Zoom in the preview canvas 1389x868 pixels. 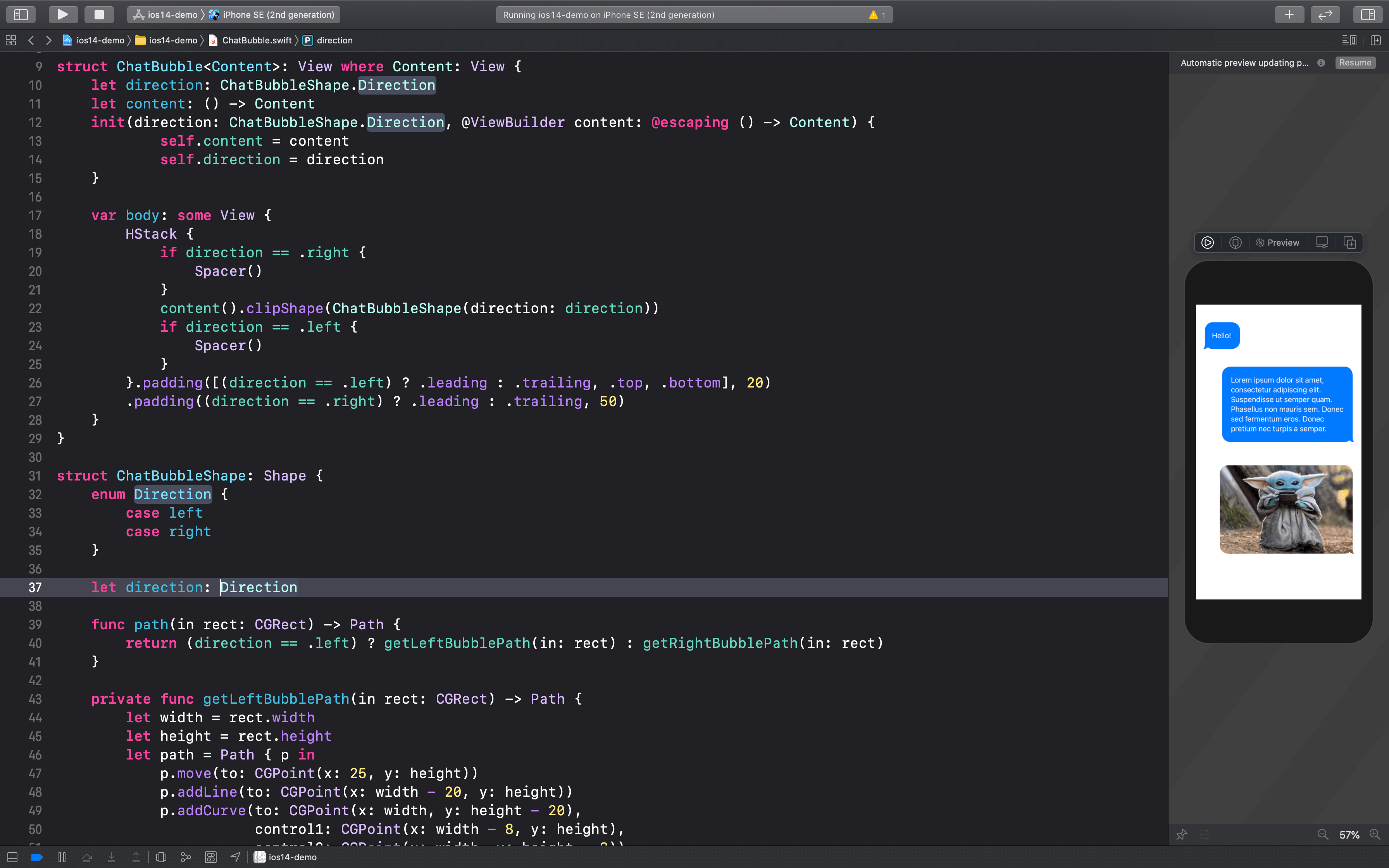click(x=1375, y=835)
